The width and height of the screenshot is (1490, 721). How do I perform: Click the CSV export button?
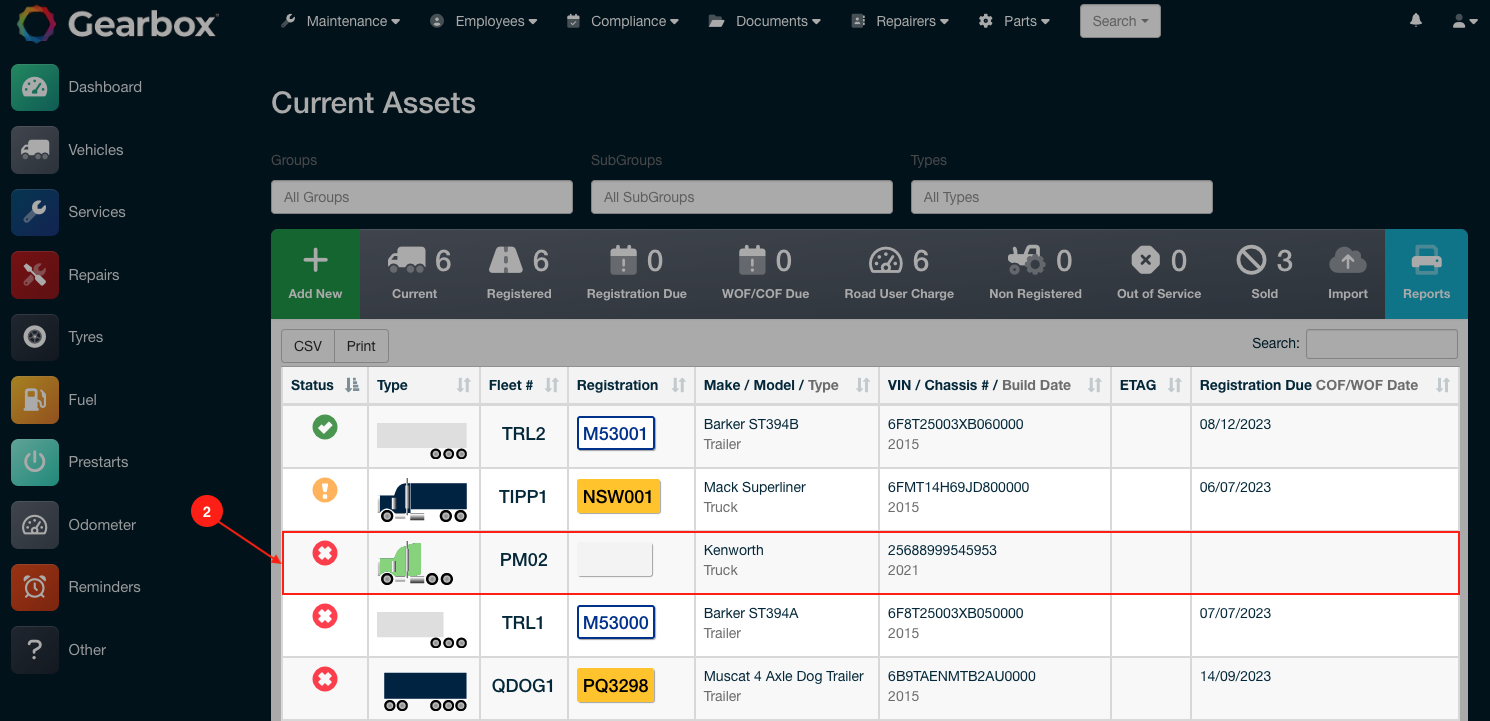coord(308,346)
